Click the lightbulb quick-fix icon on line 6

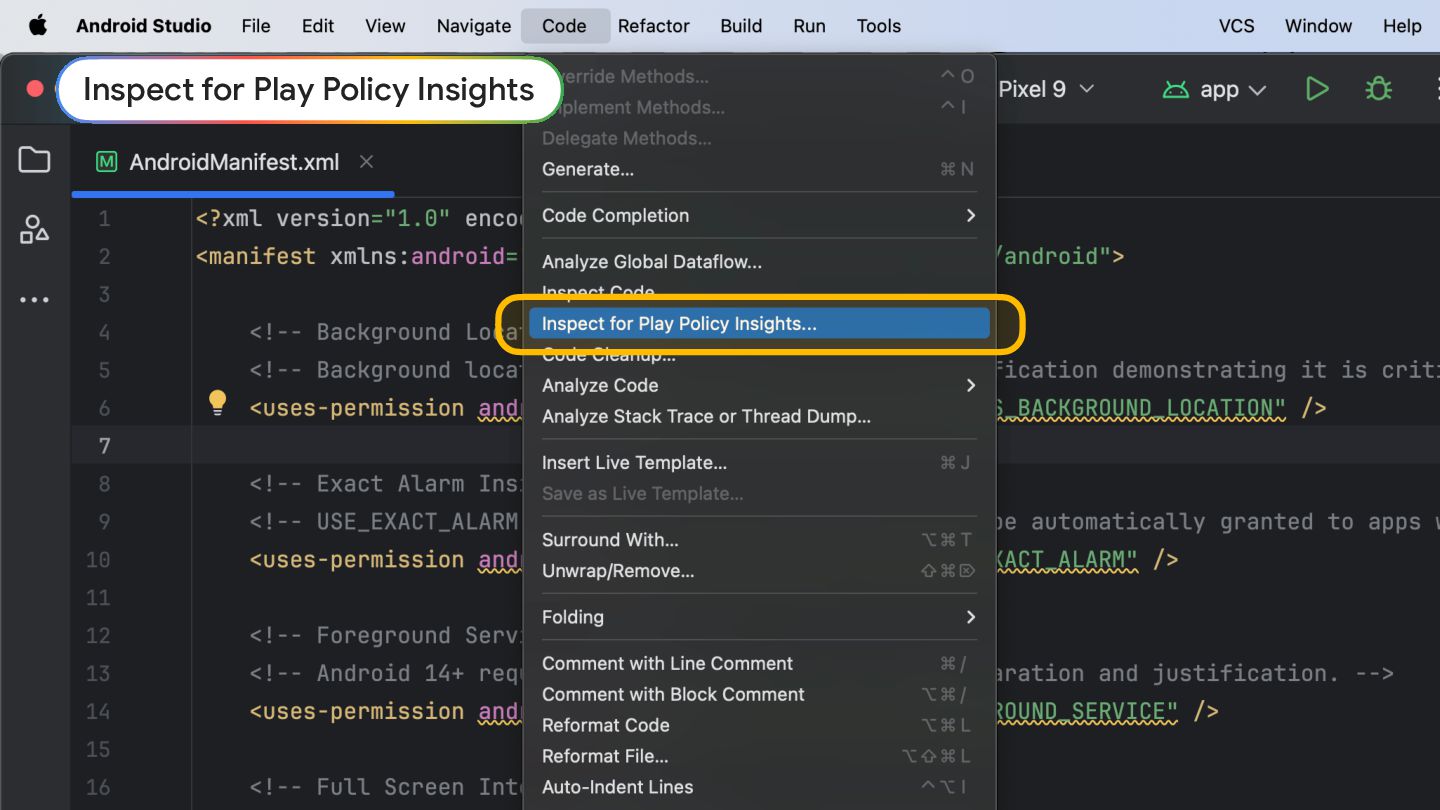click(x=217, y=403)
